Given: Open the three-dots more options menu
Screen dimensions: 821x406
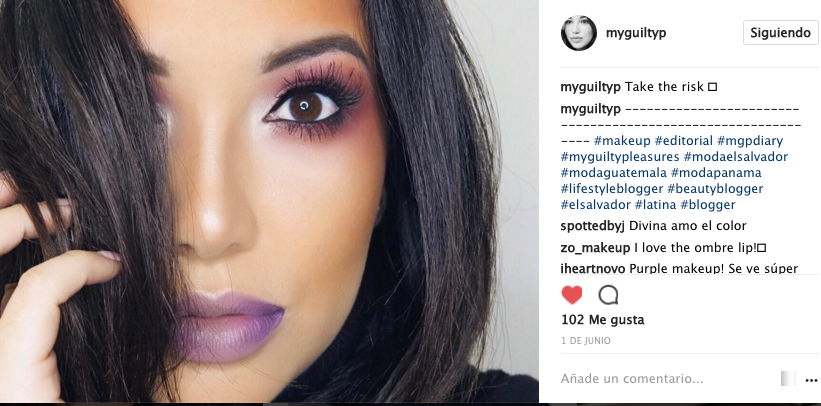Looking at the screenshot, I should click(811, 380).
